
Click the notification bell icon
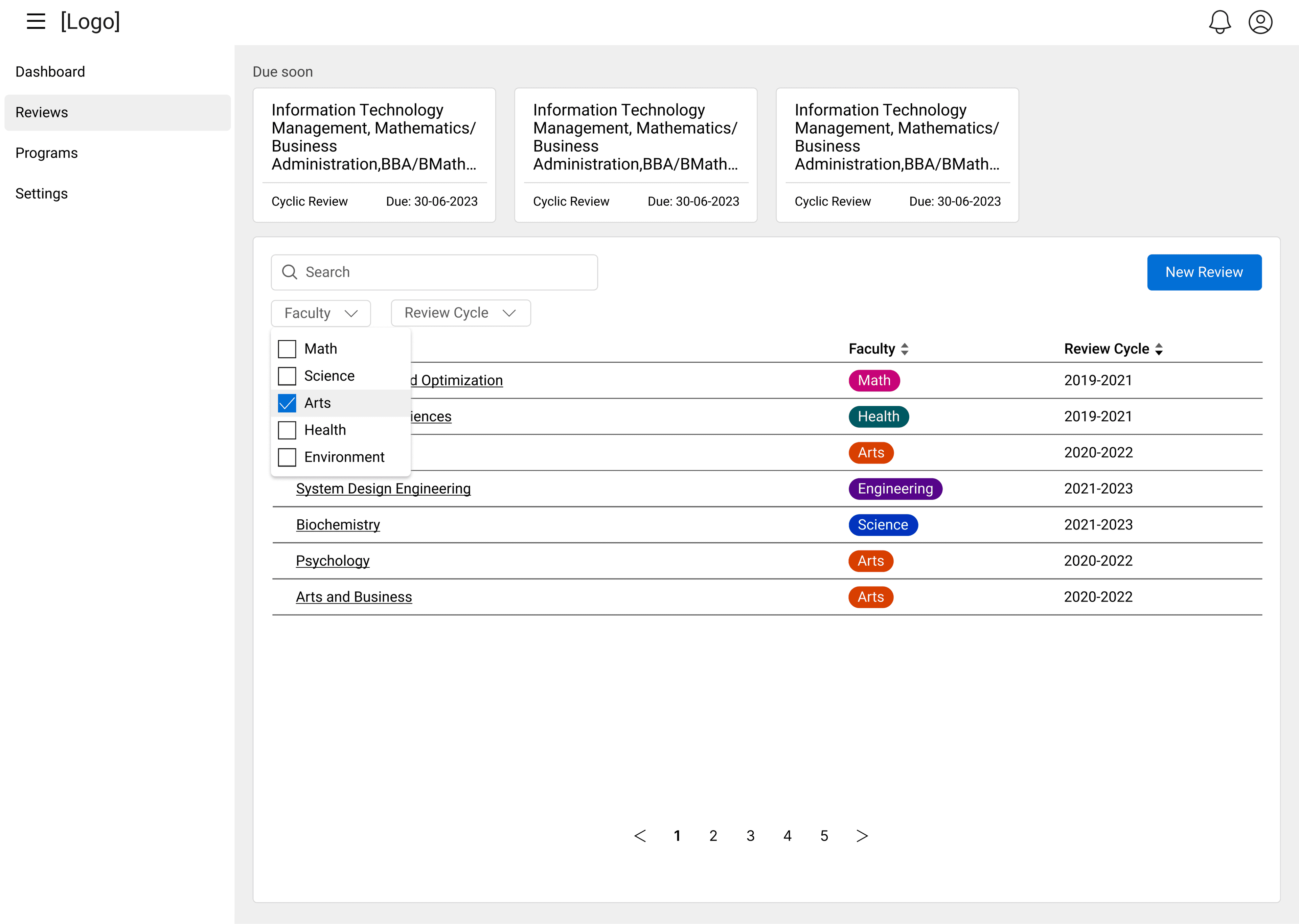pos(1220,22)
